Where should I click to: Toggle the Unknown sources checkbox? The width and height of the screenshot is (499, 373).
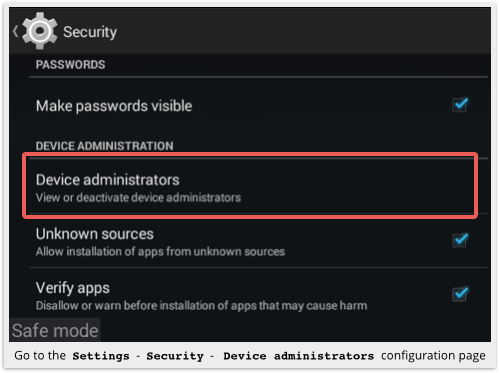(460, 239)
